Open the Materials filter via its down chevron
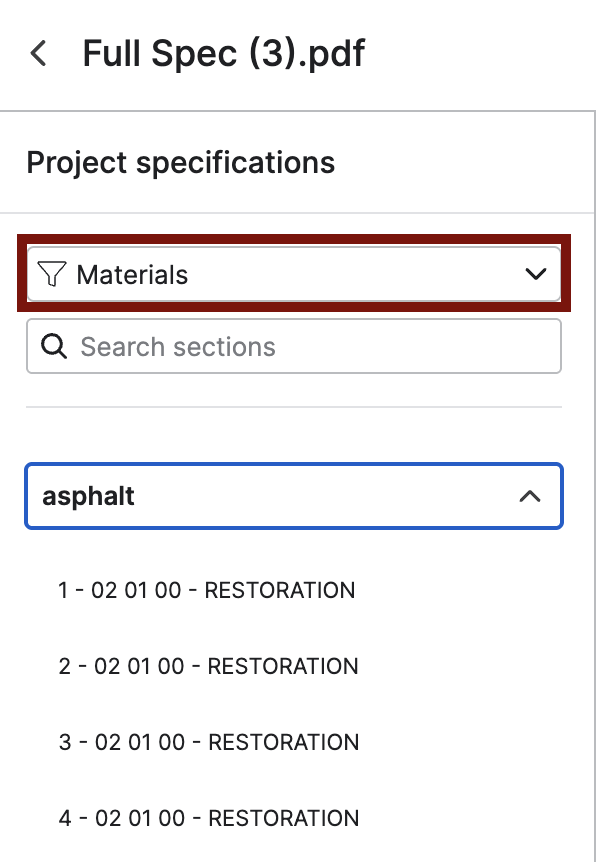Screen dimensions: 596x862 pos(536,274)
